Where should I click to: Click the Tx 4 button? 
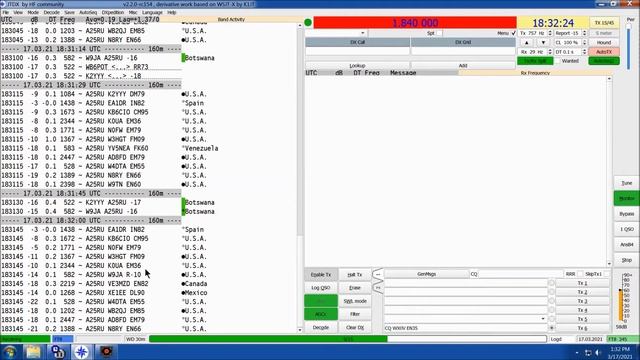pos(582,310)
